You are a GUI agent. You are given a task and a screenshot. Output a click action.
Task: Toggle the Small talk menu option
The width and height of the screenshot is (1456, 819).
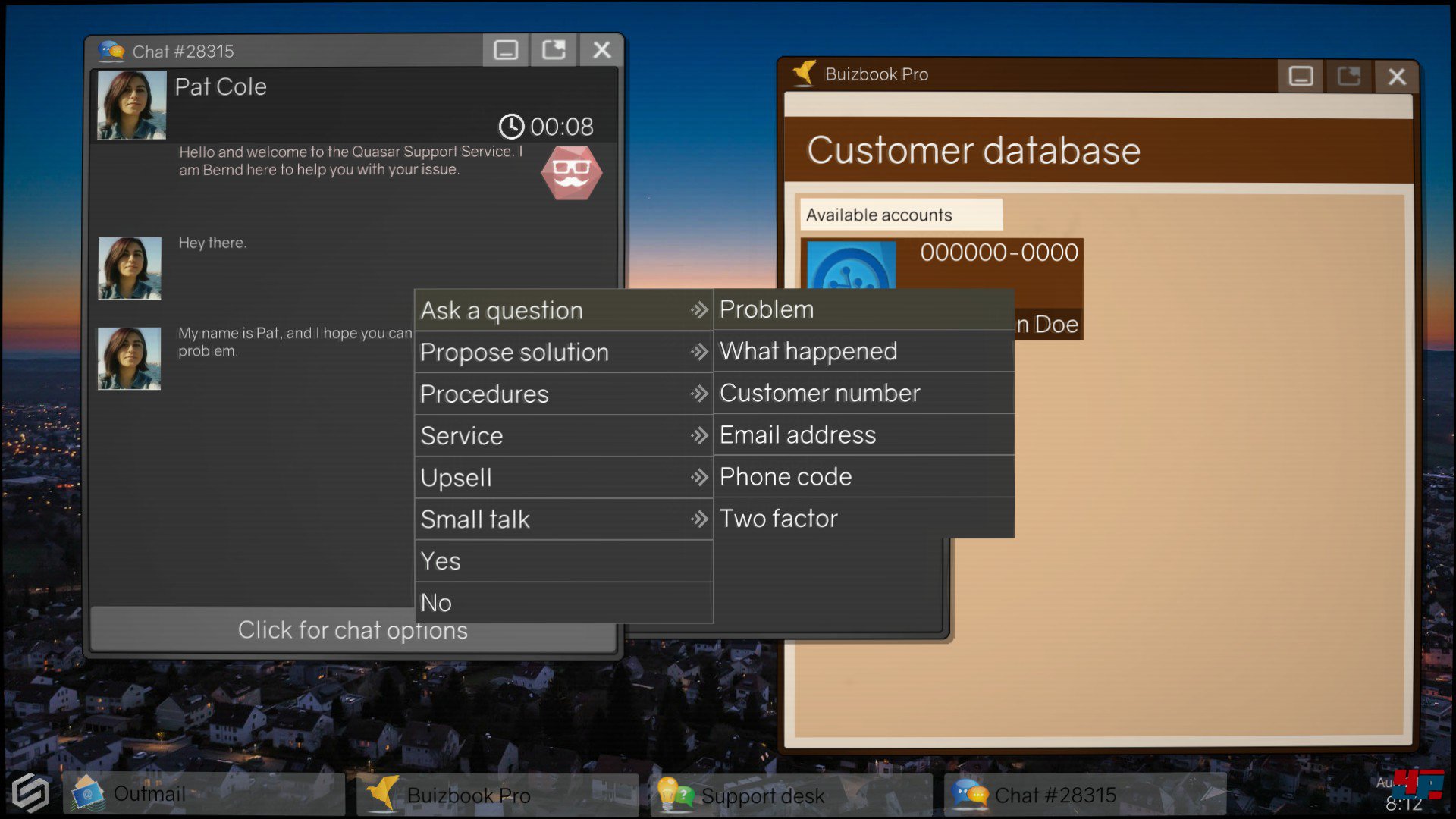click(563, 518)
